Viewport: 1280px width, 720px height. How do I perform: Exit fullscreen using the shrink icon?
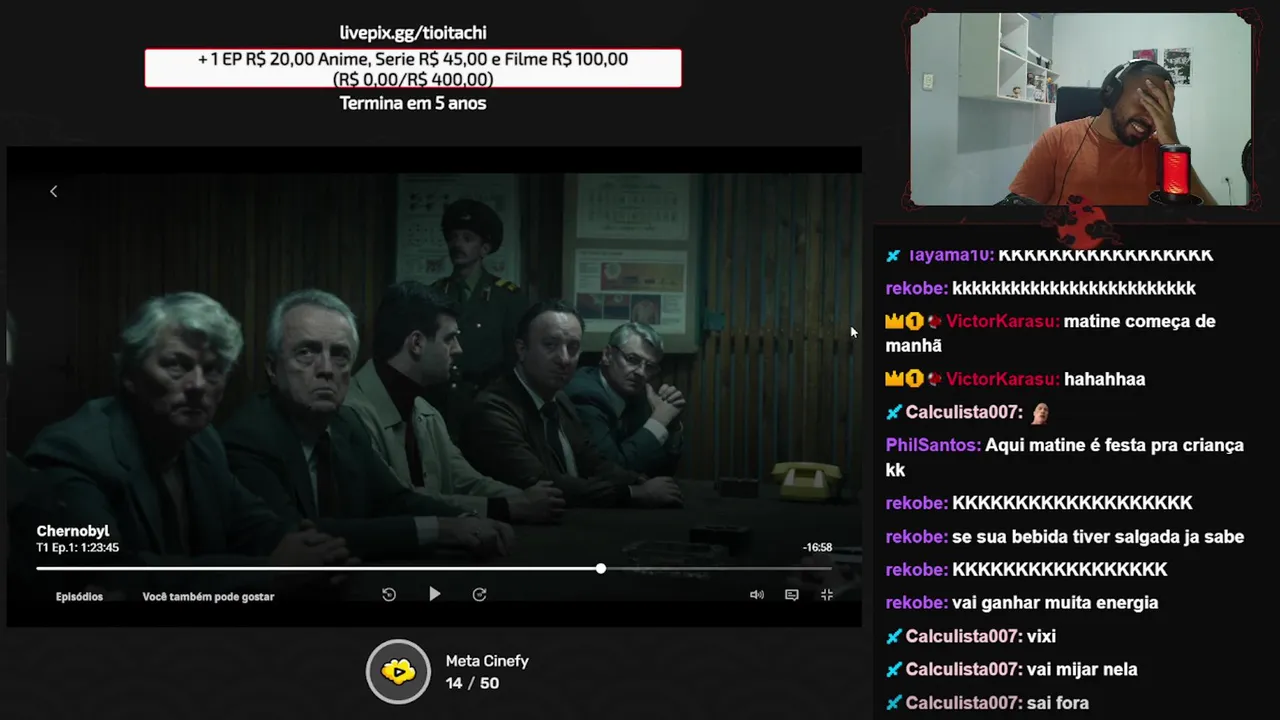827,594
